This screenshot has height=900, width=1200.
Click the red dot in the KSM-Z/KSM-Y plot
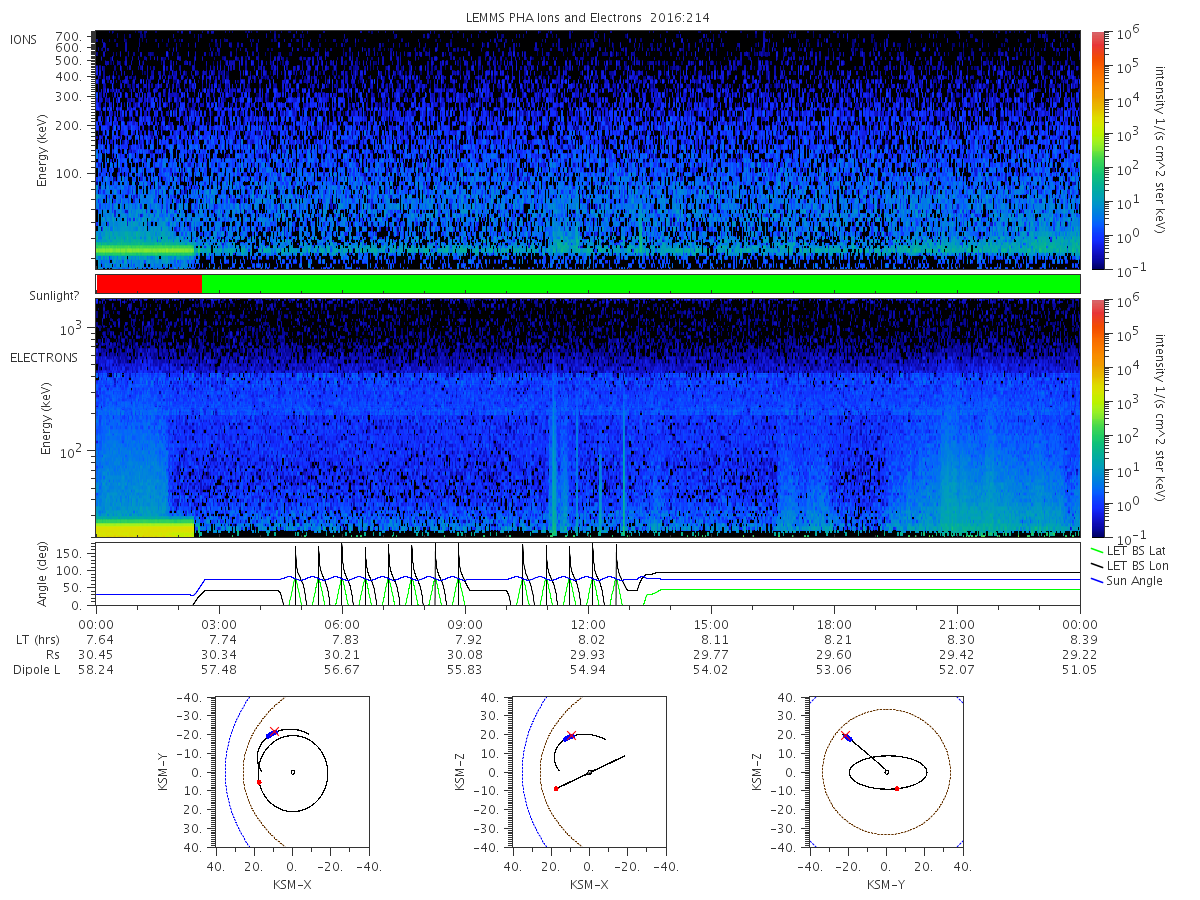(897, 789)
